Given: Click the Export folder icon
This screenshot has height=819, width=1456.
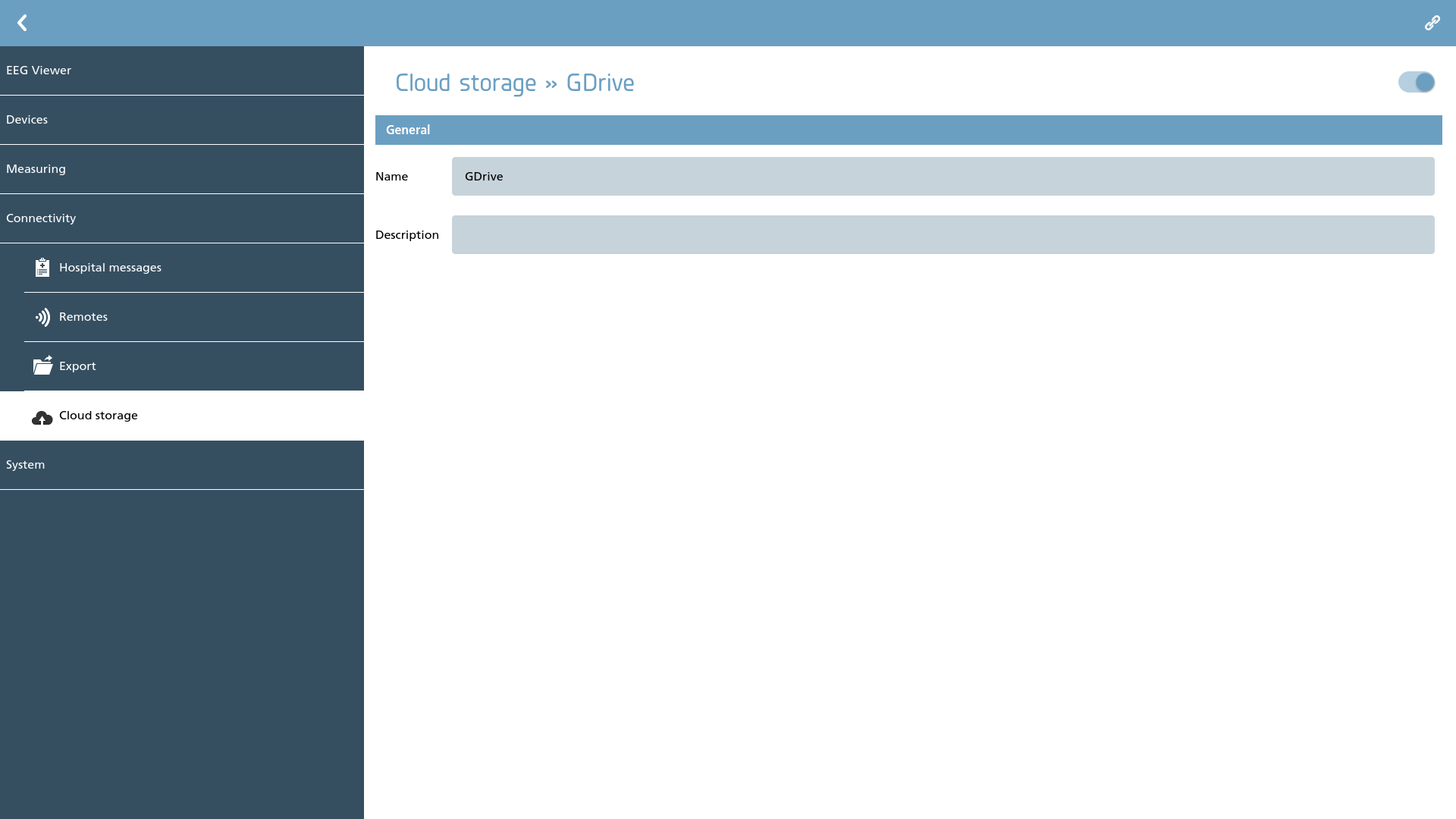Looking at the screenshot, I should [x=42, y=366].
